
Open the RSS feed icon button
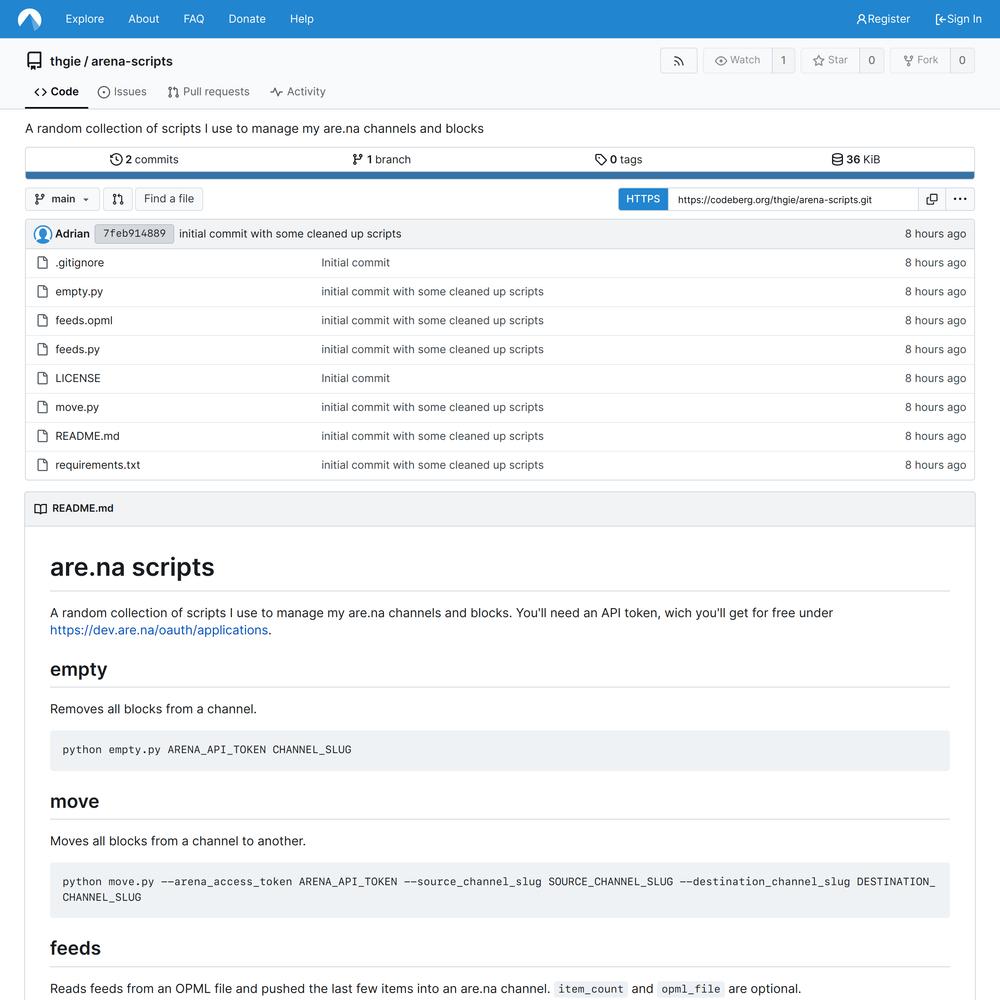(x=679, y=61)
